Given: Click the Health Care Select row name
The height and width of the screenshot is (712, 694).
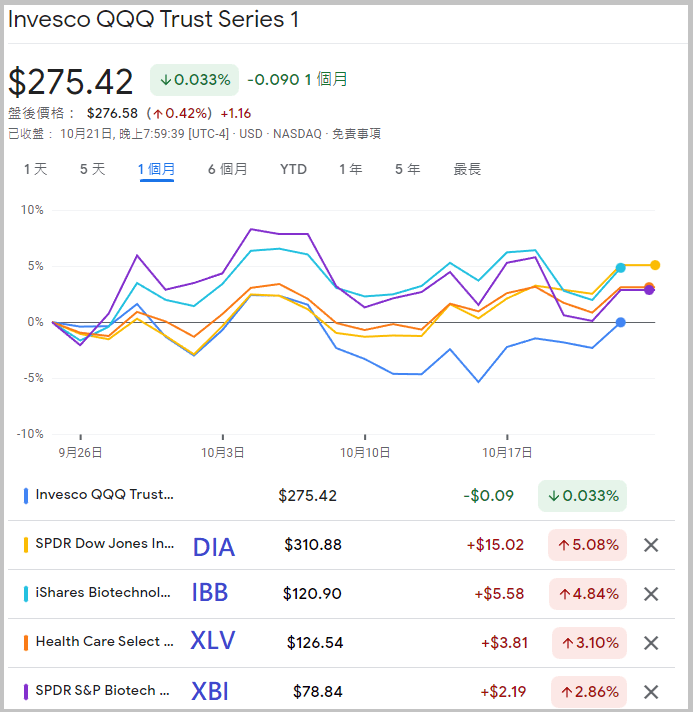Looking at the screenshot, I should [x=104, y=643].
